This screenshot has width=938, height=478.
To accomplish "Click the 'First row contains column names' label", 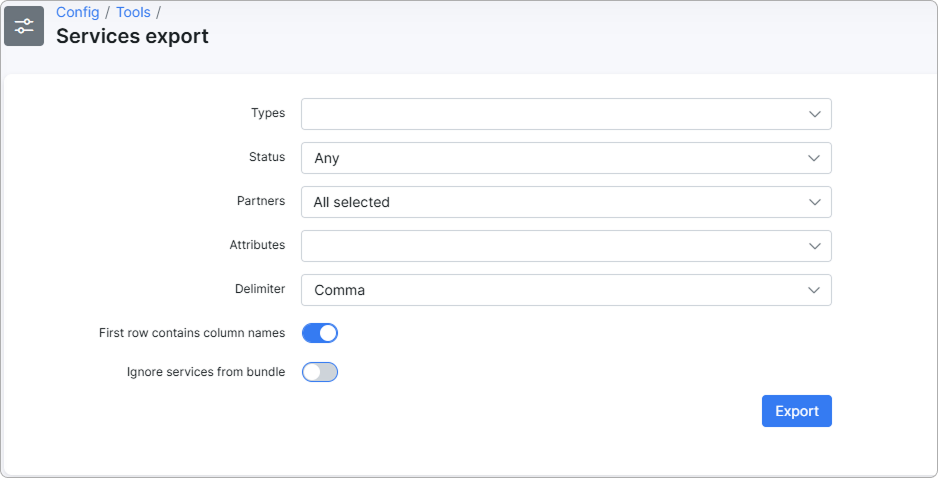I will click(192, 333).
